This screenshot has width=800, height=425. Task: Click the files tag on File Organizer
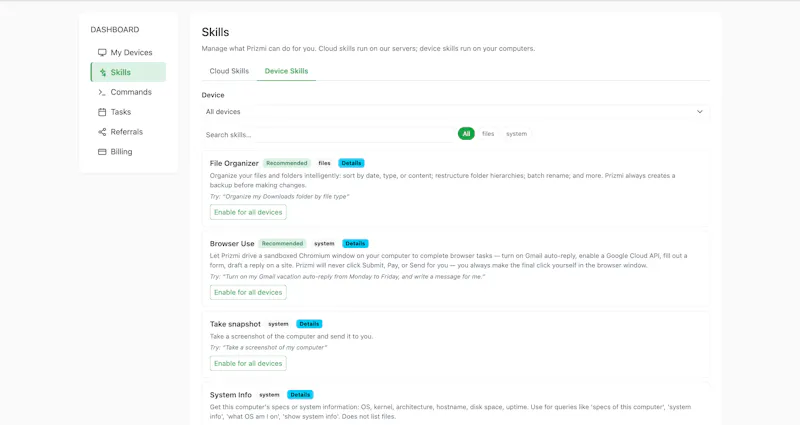pyautogui.click(x=324, y=163)
